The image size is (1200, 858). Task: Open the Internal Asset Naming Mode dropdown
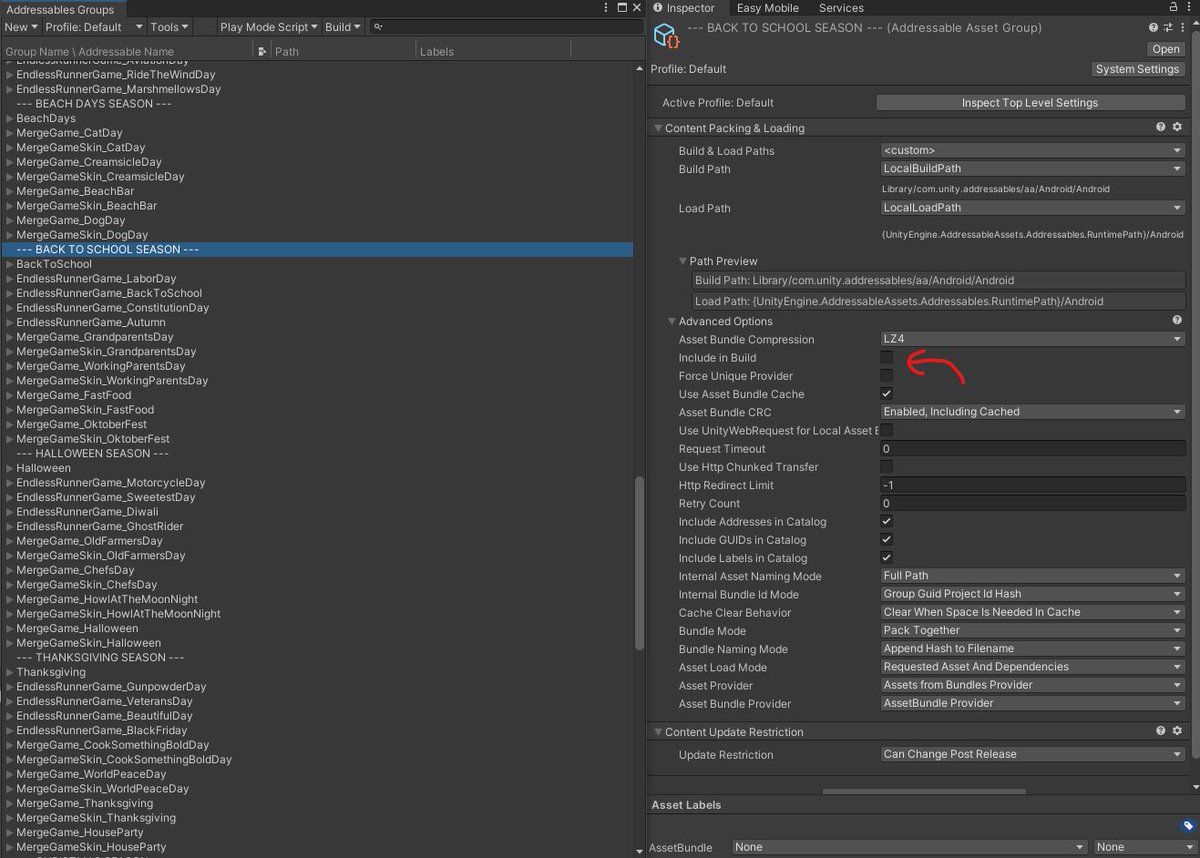pos(1032,576)
